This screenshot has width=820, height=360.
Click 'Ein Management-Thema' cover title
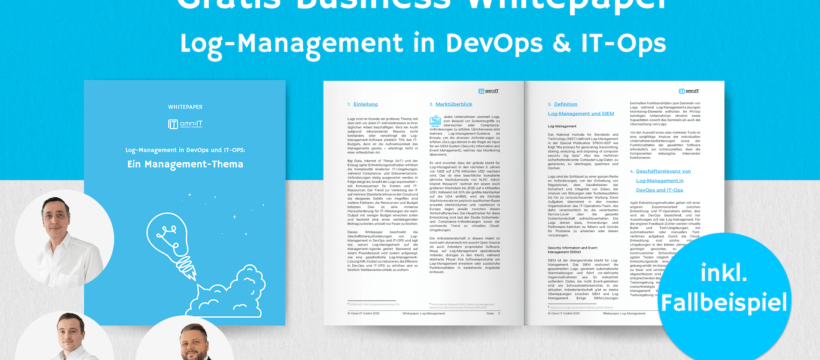[x=185, y=164]
